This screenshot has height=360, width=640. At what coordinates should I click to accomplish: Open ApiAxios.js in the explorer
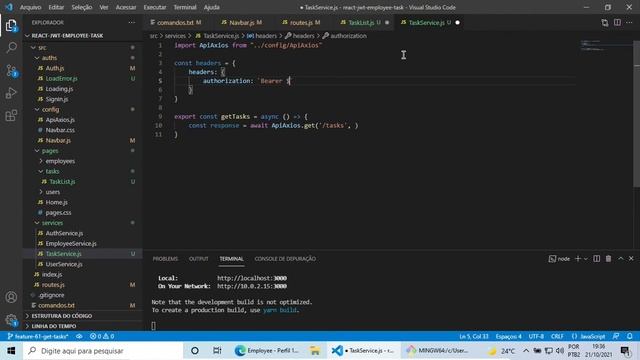click(60, 120)
